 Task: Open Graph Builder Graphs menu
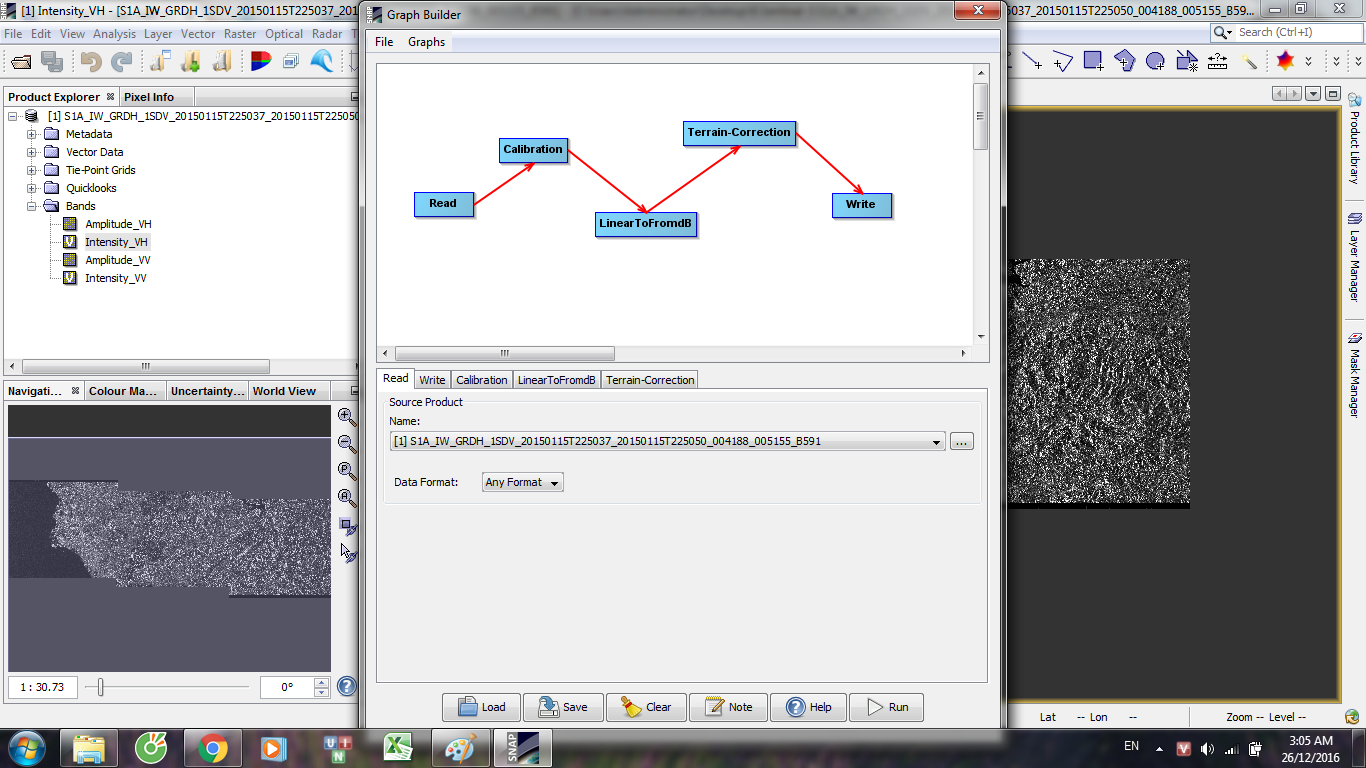(426, 42)
